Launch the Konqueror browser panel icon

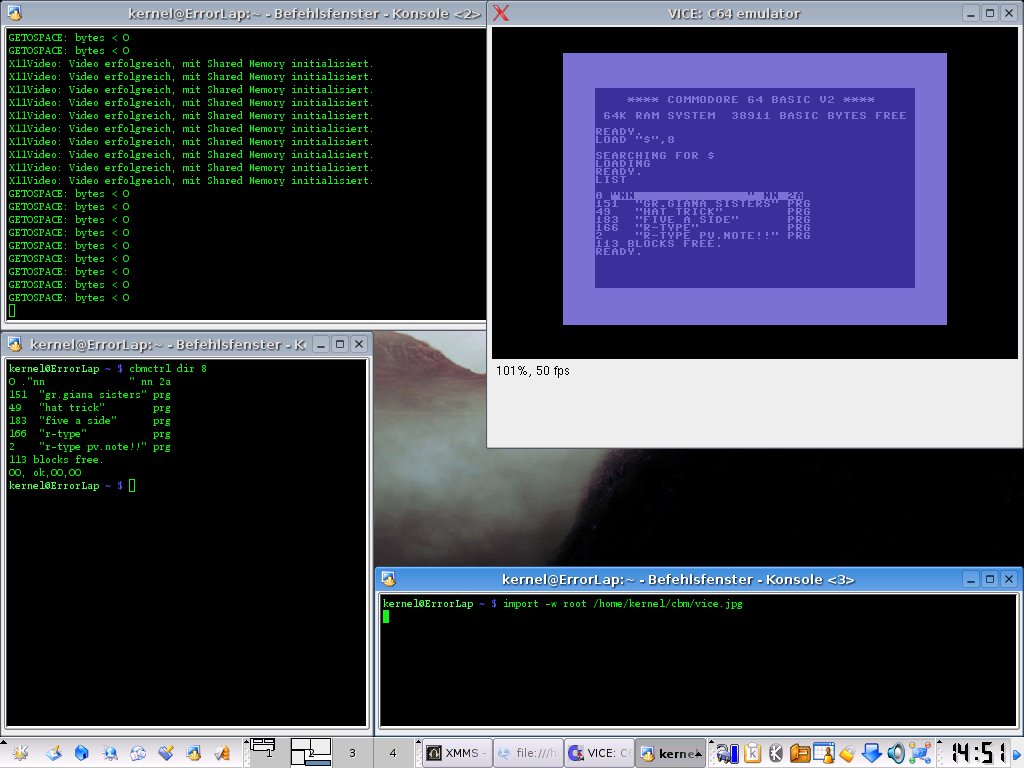click(x=110, y=753)
